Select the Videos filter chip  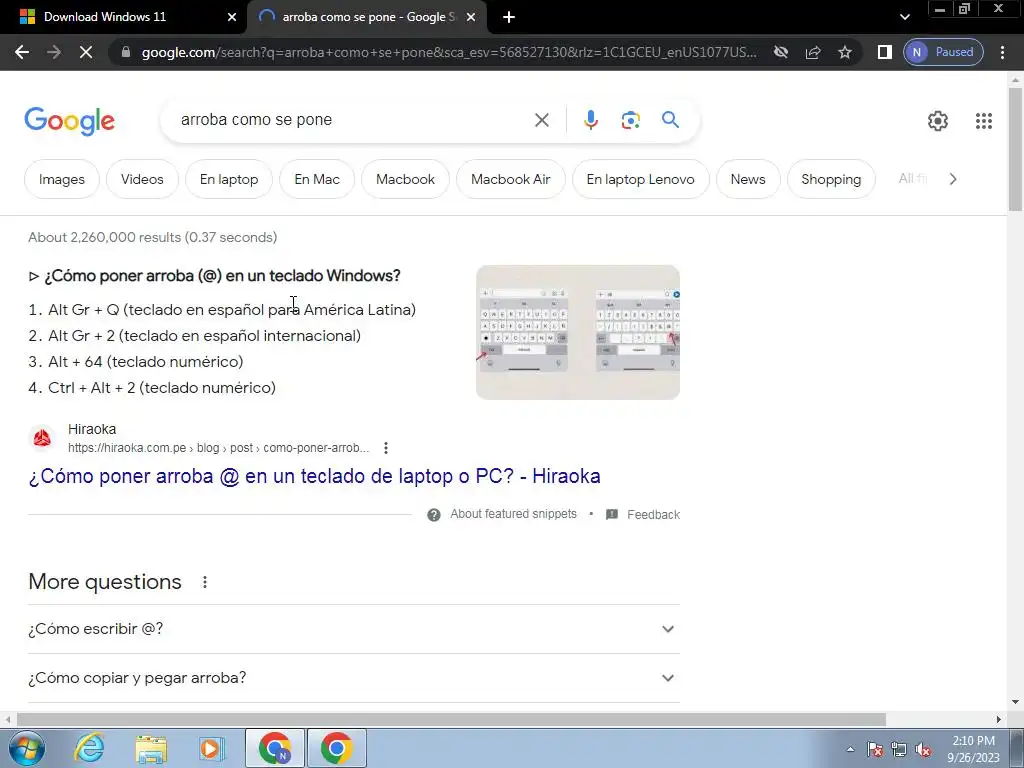coord(142,179)
